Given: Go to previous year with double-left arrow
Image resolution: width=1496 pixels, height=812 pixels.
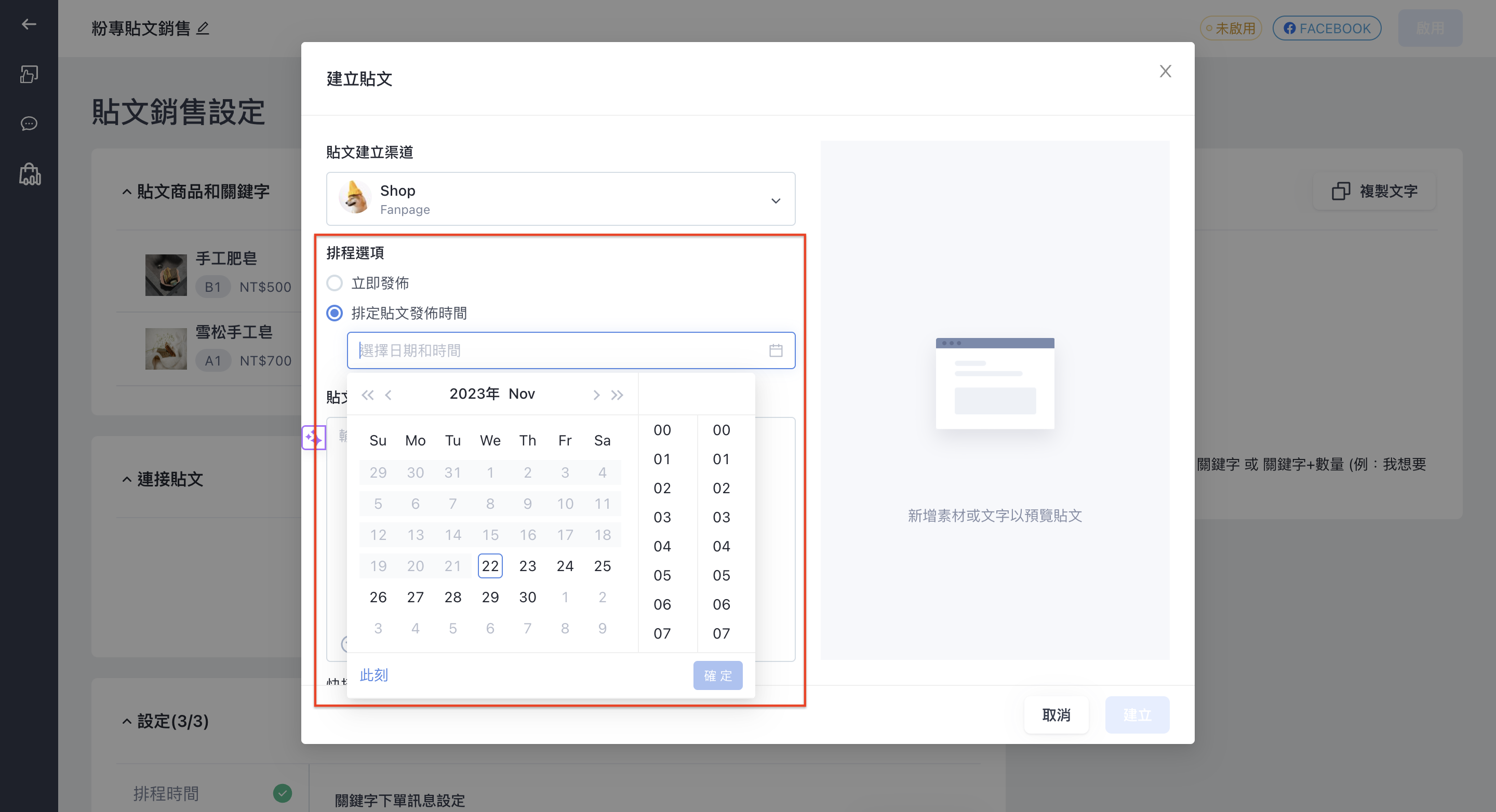Looking at the screenshot, I should [x=367, y=395].
